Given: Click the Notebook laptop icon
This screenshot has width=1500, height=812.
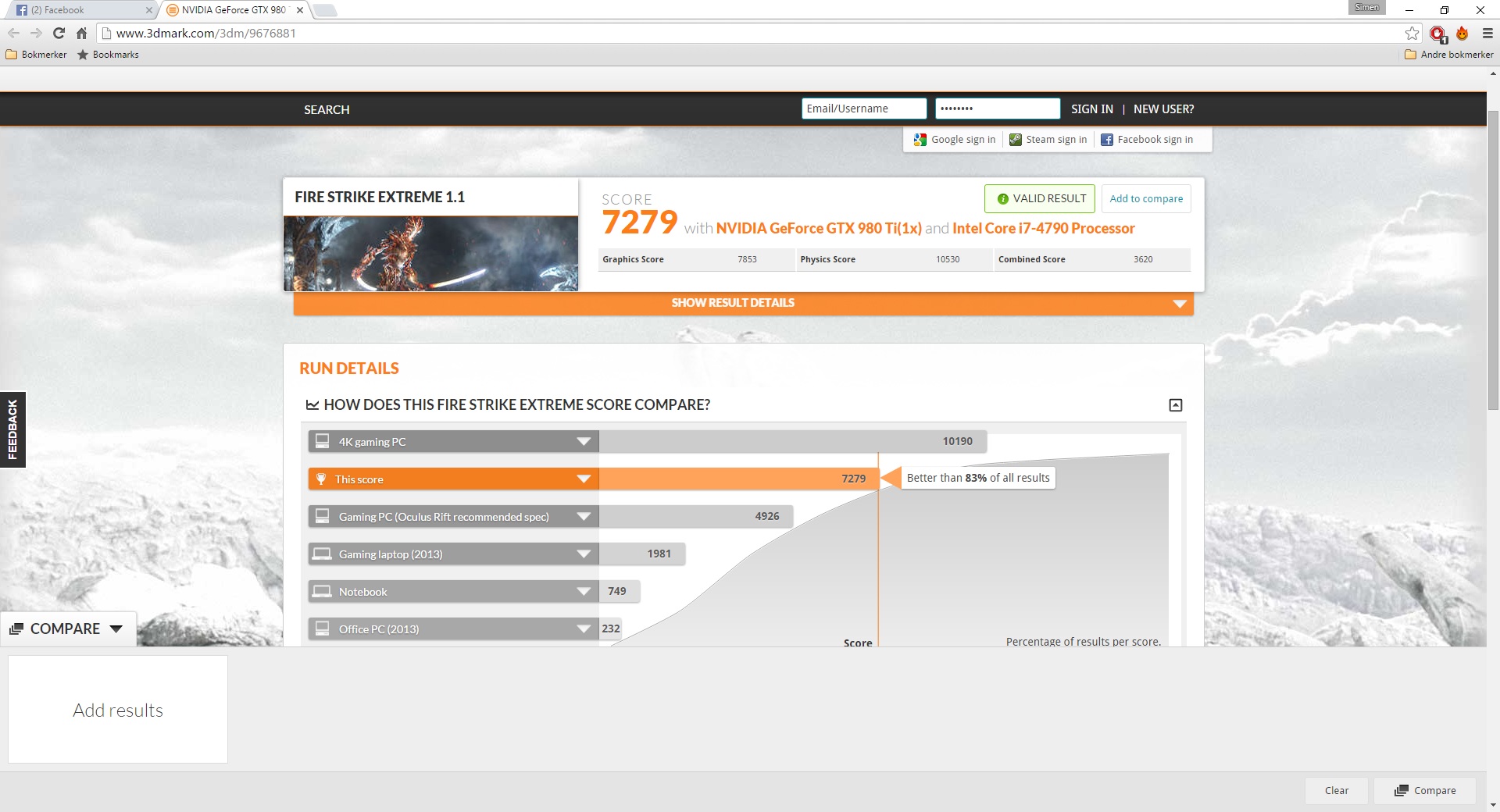Looking at the screenshot, I should [x=322, y=591].
